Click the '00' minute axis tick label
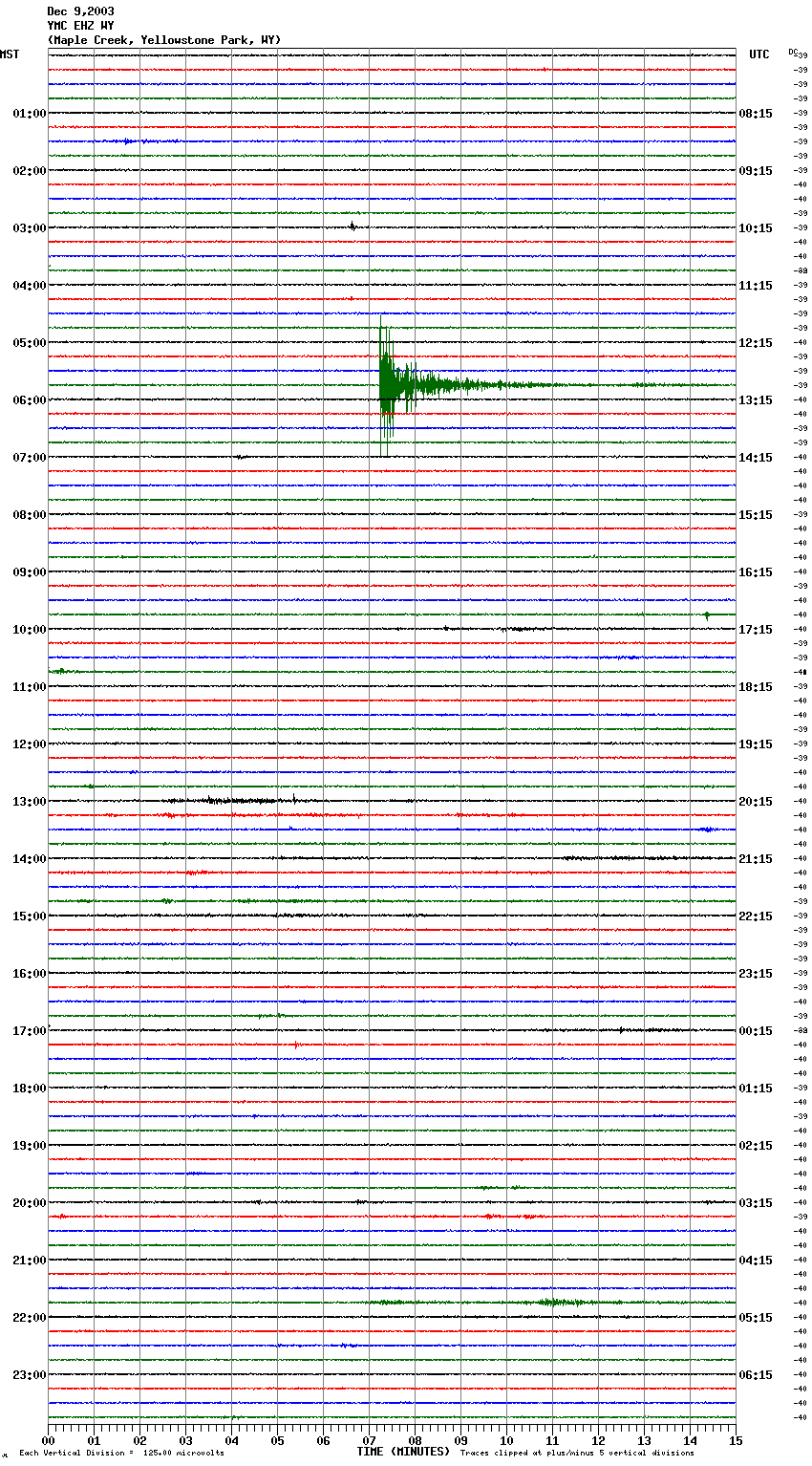The width and height of the screenshot is (812, 1466). pos(48,1440)
